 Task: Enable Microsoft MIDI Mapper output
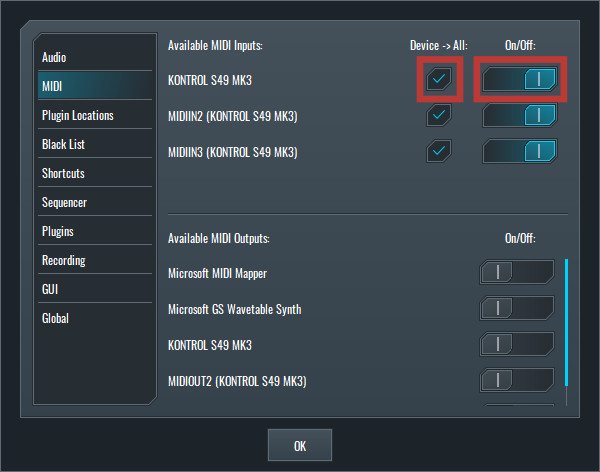(517, 273)
